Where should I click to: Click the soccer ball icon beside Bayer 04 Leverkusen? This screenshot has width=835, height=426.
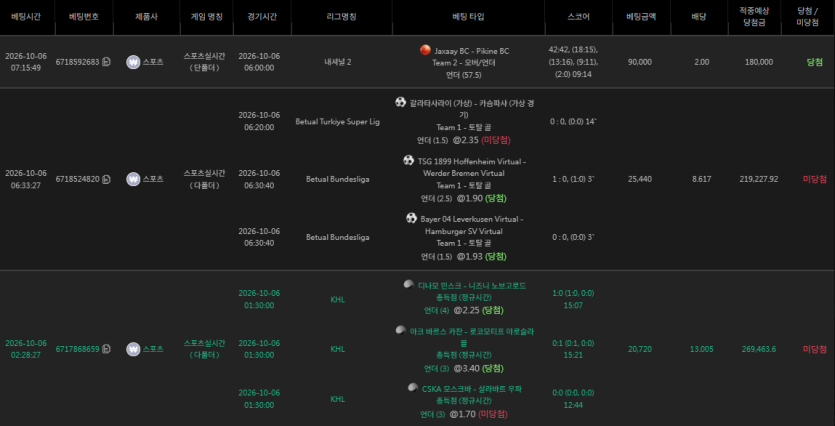[411, 218]
